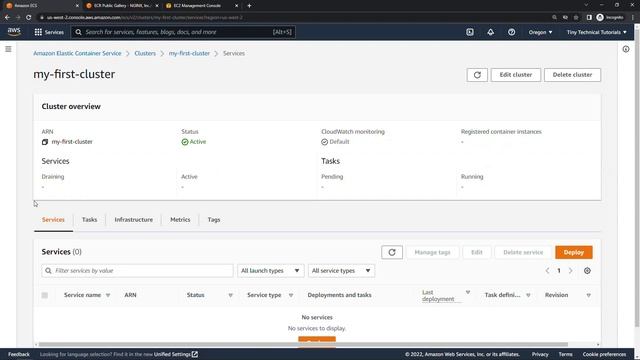Sort by Last deployment column arrow
This screenshot has height=360, width=640.
tap(468, 292)
